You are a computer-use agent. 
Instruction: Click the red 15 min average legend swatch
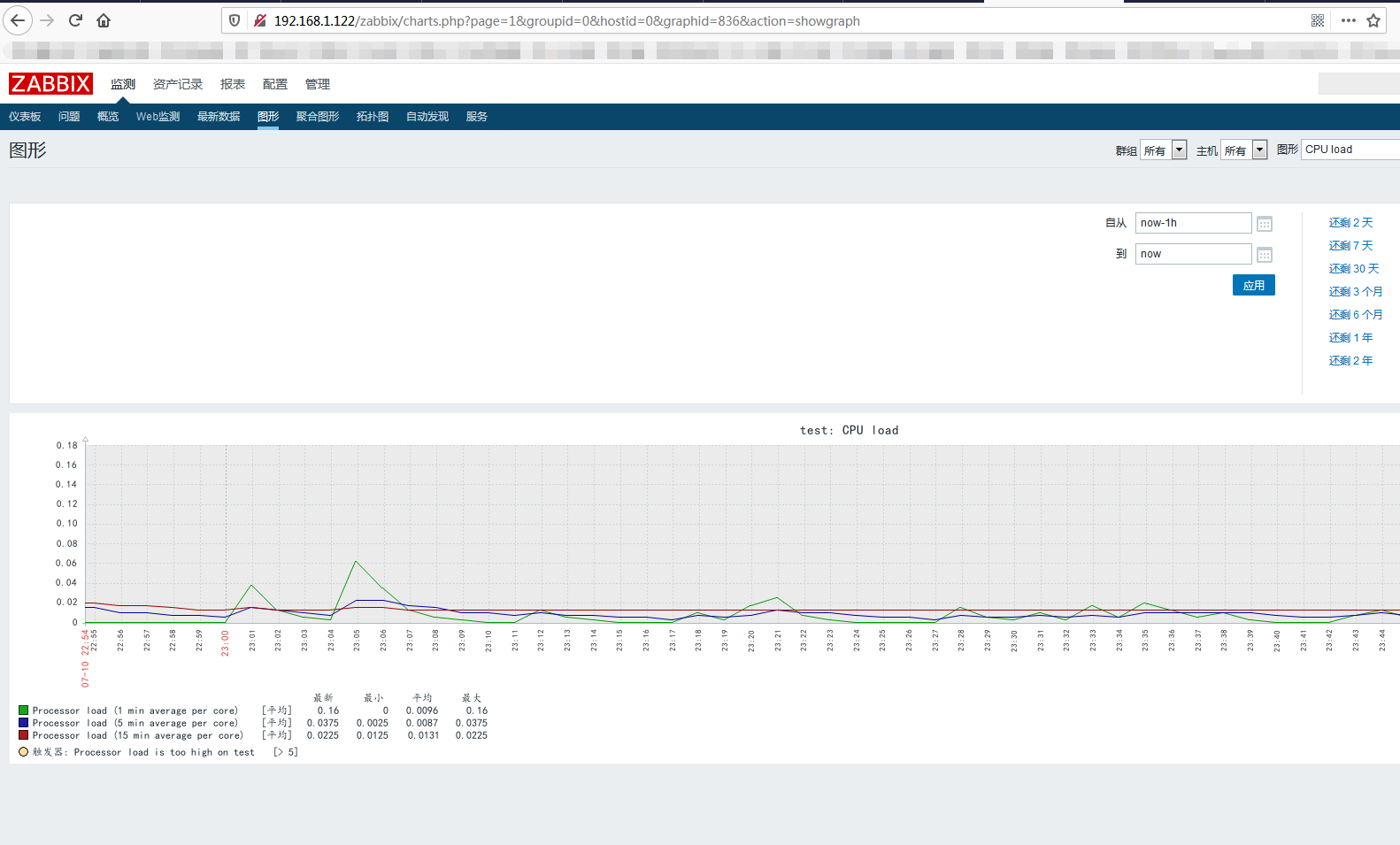click(24, 735)
